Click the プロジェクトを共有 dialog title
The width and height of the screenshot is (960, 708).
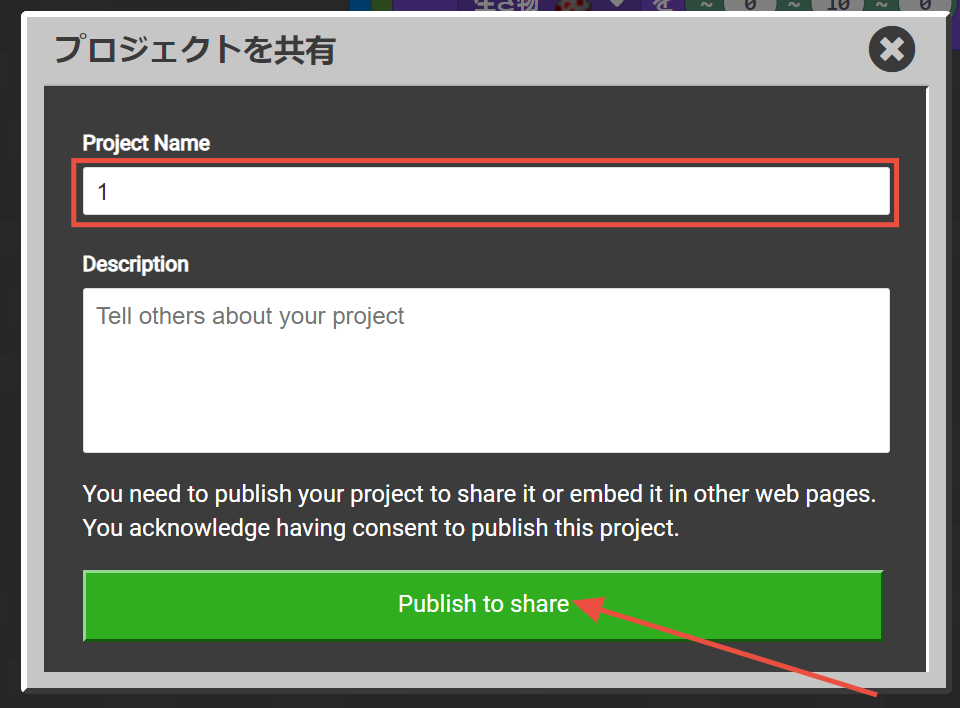[194, 50]
